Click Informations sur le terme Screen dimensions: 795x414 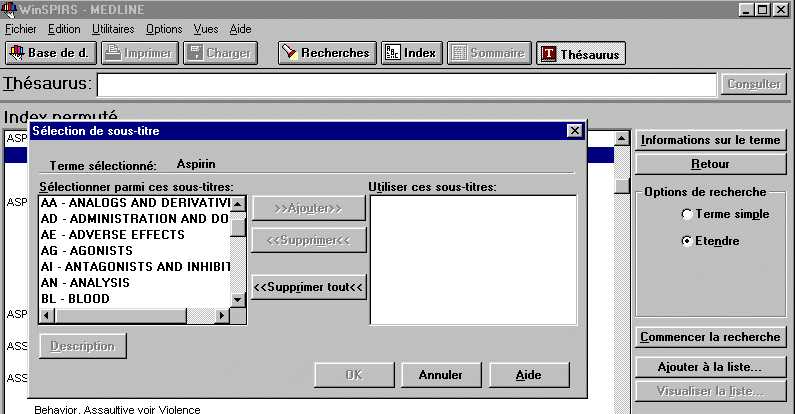click(x=710, y=140)
